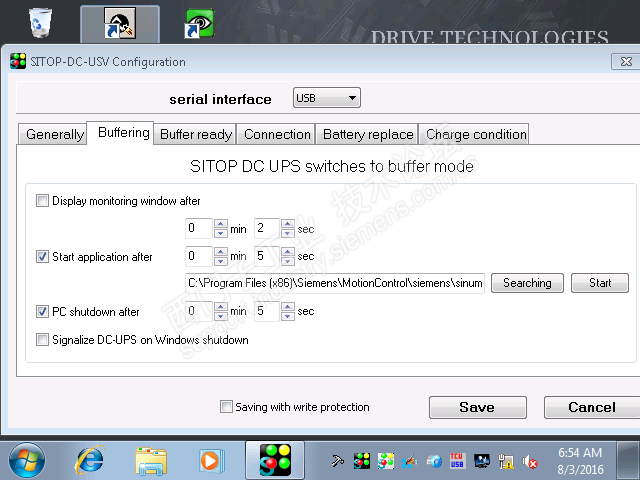Decrease monitoring window seconds spinner down

click(x=288, y=233)
